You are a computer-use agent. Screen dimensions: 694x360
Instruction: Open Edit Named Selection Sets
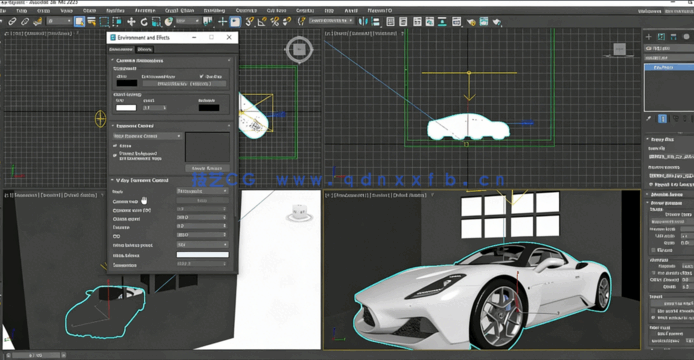click(301, 21)
